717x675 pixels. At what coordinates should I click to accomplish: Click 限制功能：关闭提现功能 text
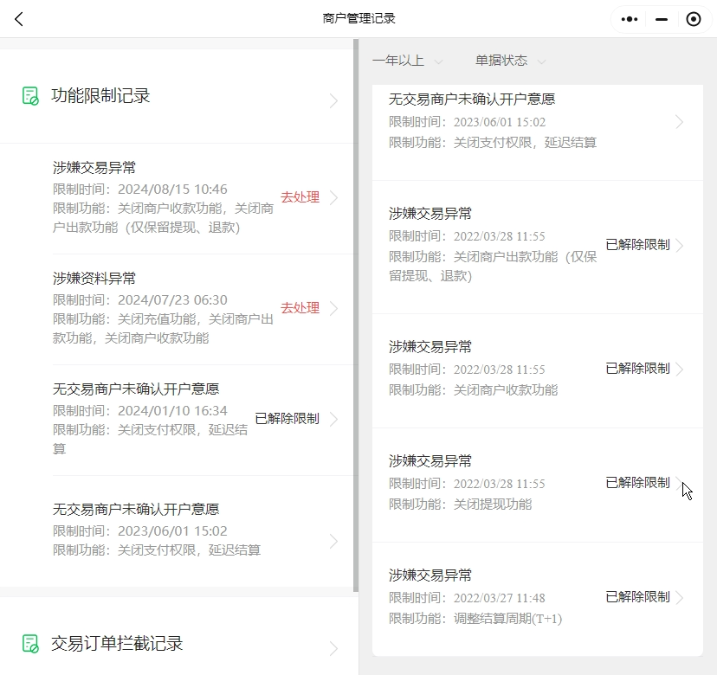[x=460, y=504]
